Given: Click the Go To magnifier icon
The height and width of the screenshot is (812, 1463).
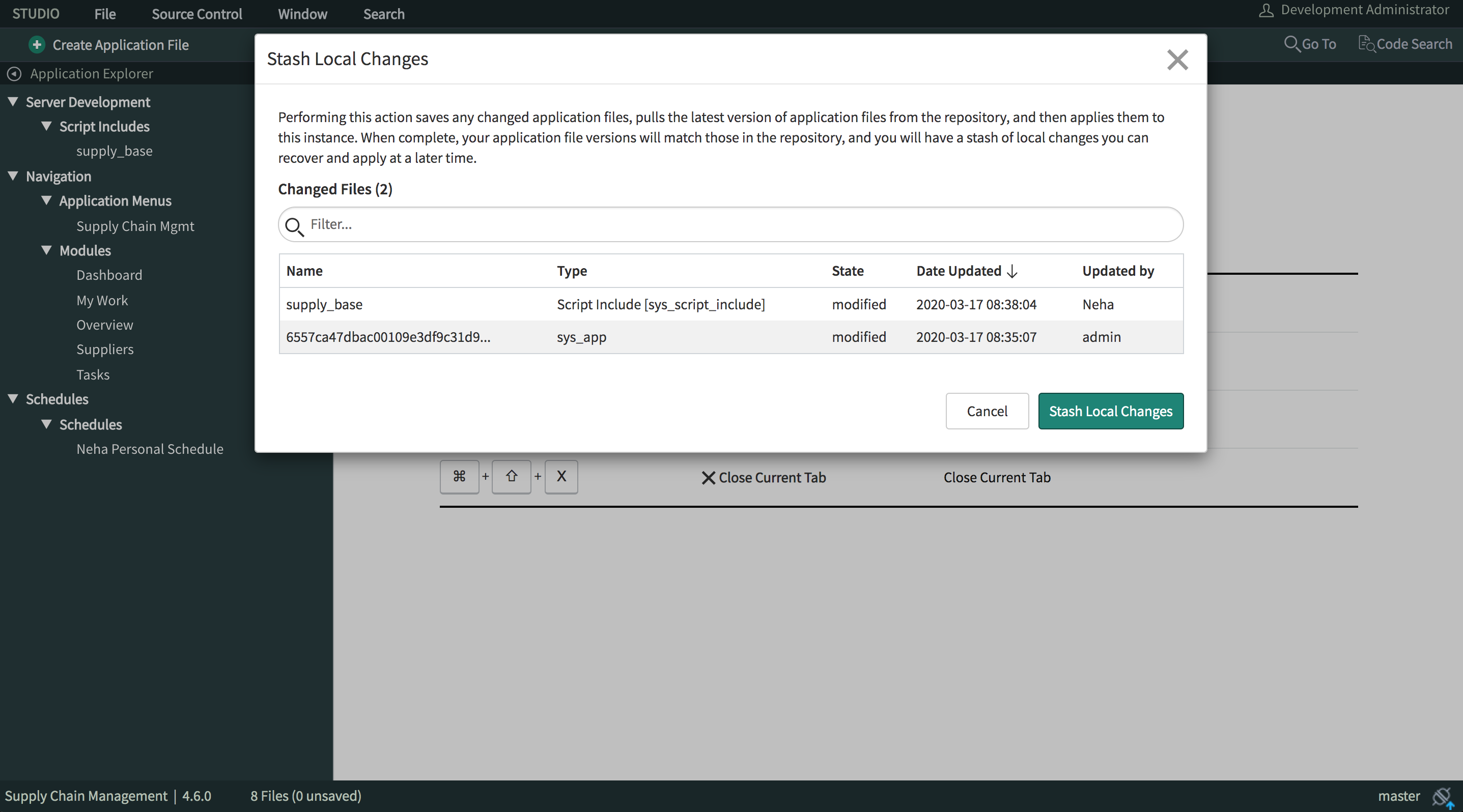Looking at the screenshot, I should (1291, 44).
